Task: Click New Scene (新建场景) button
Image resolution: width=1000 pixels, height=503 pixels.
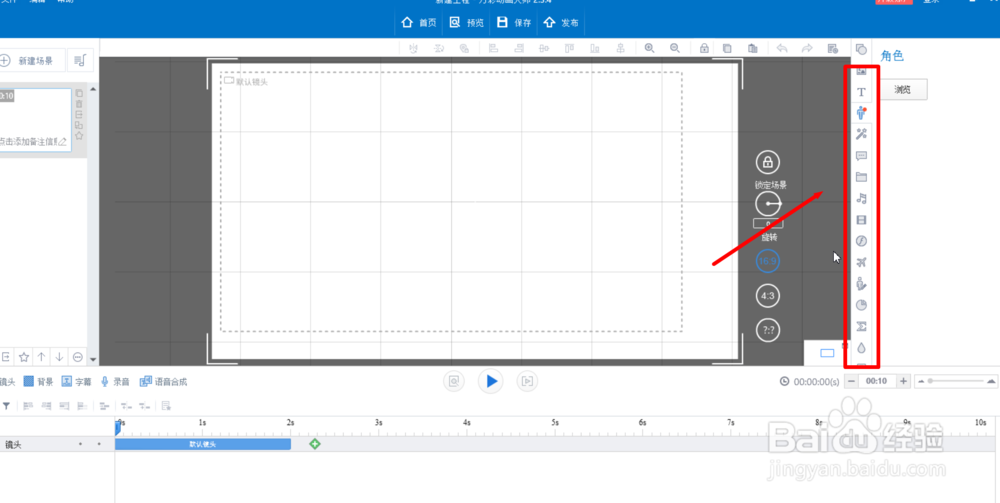Action: click(33, 61)
